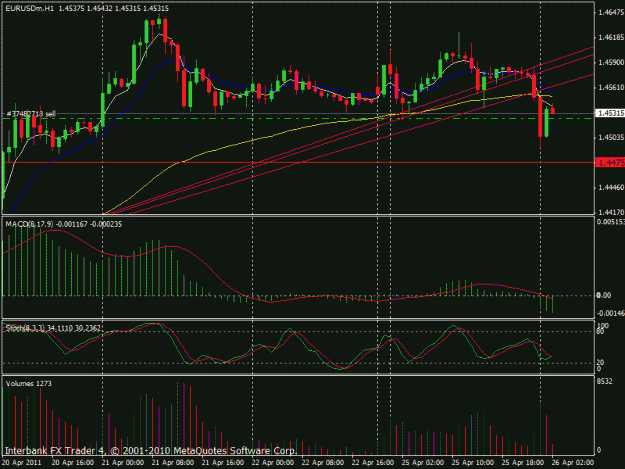Viewport: 625px width, 469px height.
Task: Click the MACD scale value -0.00146
Action: [611, 313]
